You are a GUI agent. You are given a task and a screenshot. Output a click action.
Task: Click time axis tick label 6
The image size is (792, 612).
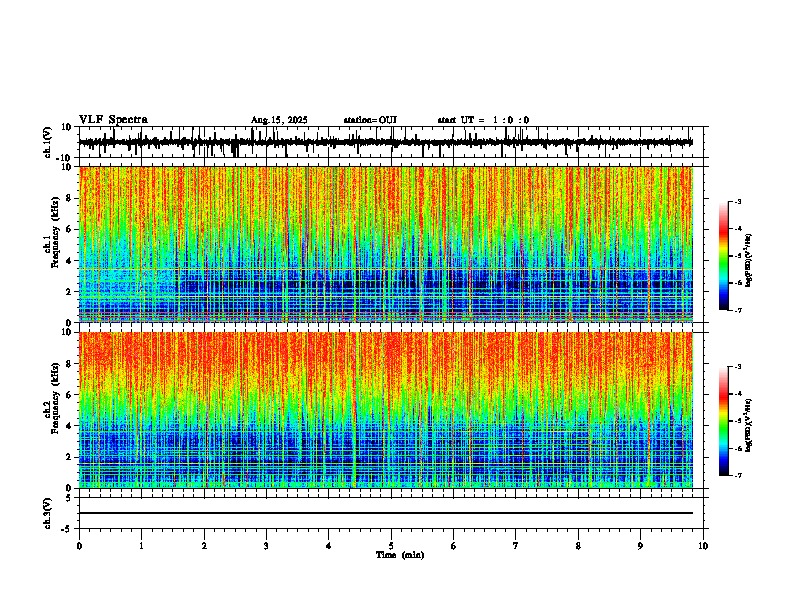coord(454,546)
